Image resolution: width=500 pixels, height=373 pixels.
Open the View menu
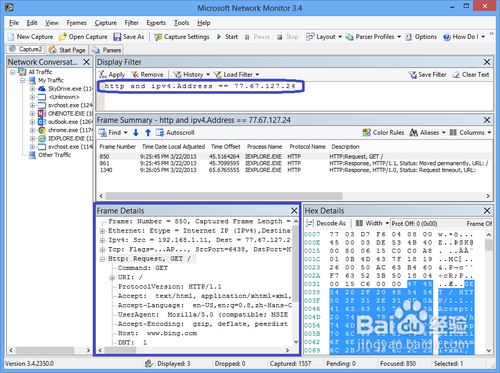[x=52, y=23]
